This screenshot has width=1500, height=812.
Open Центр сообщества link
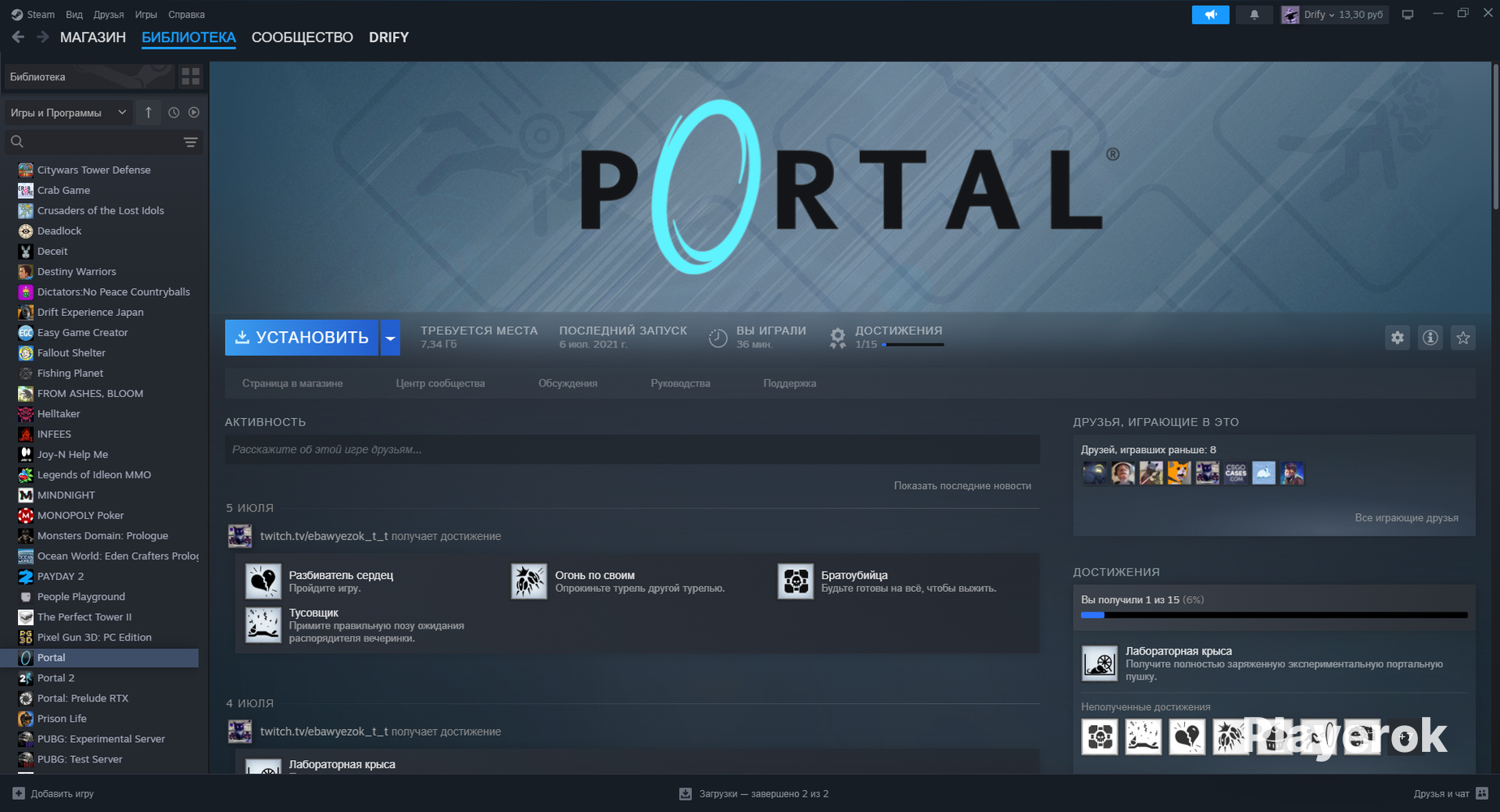click(x=440, y=383)
